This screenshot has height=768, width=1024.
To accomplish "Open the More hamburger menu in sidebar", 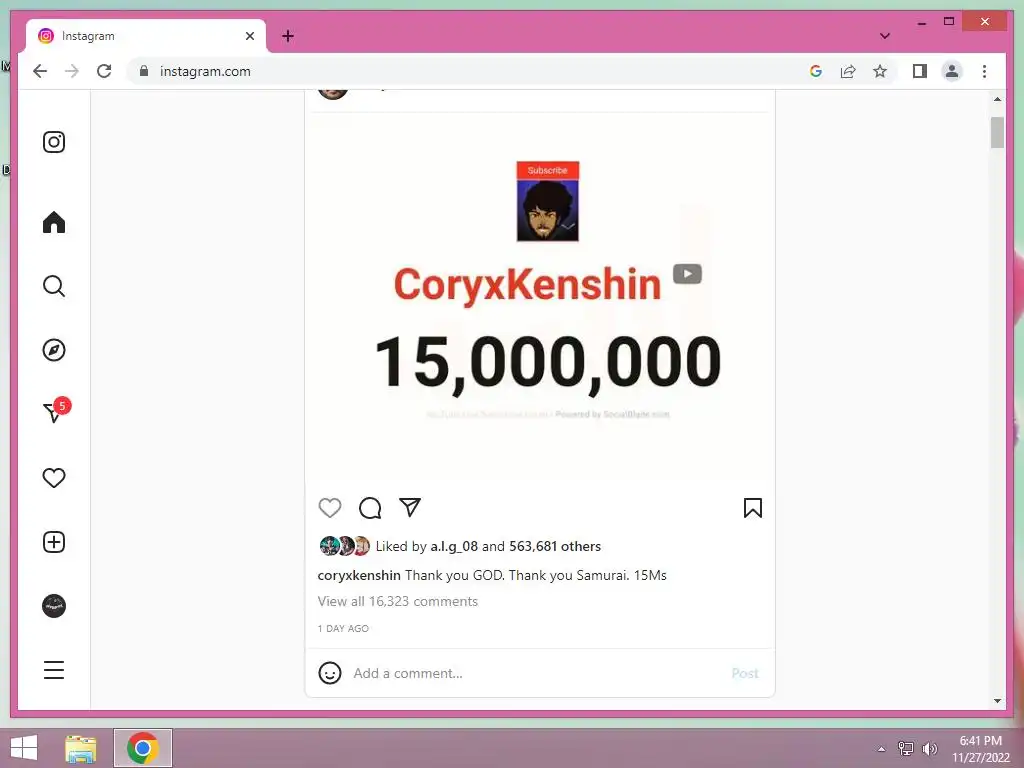I will click(x=54, y=670).
